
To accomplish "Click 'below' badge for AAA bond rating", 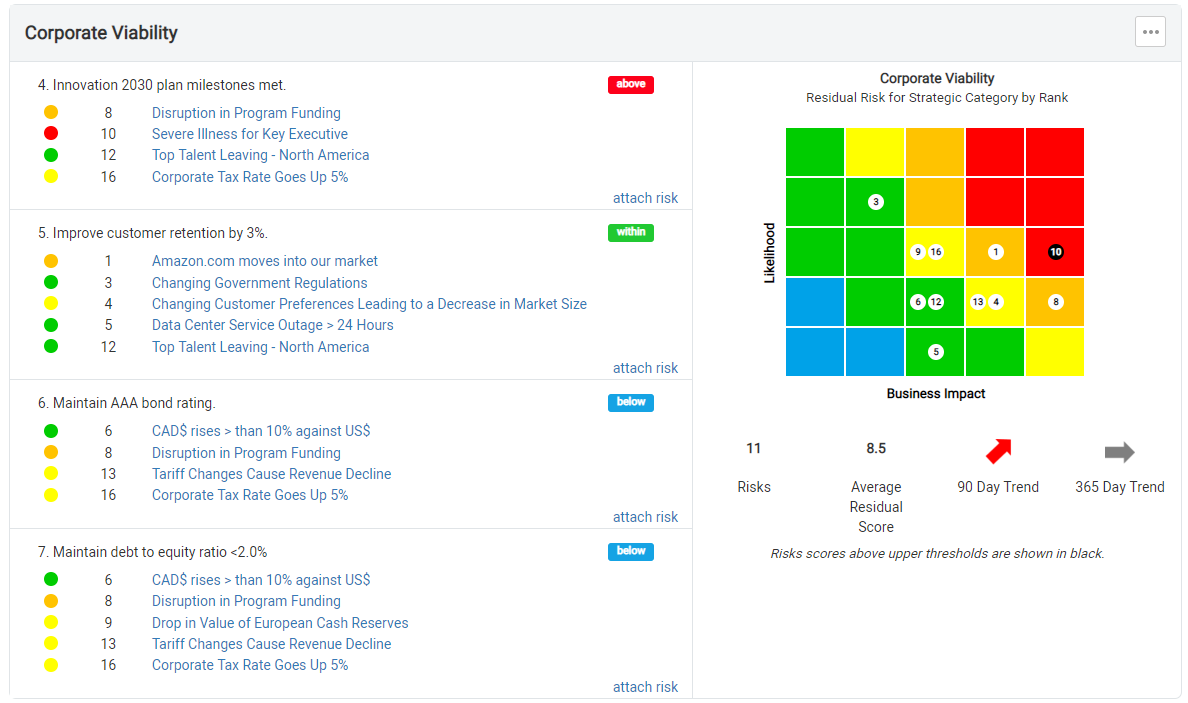I will 630,402.
